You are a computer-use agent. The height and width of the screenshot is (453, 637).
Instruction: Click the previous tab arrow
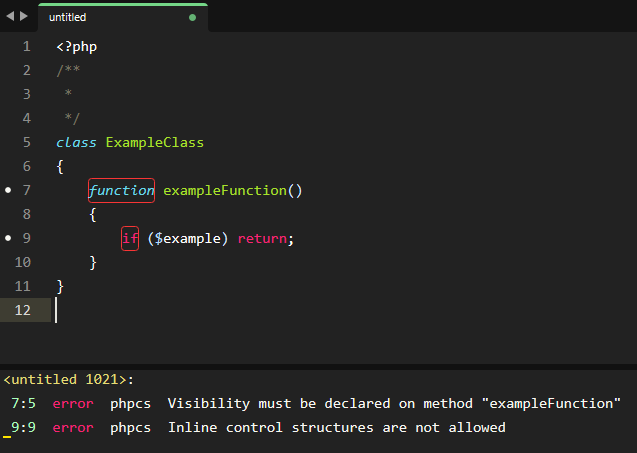(x=10, y=16)
